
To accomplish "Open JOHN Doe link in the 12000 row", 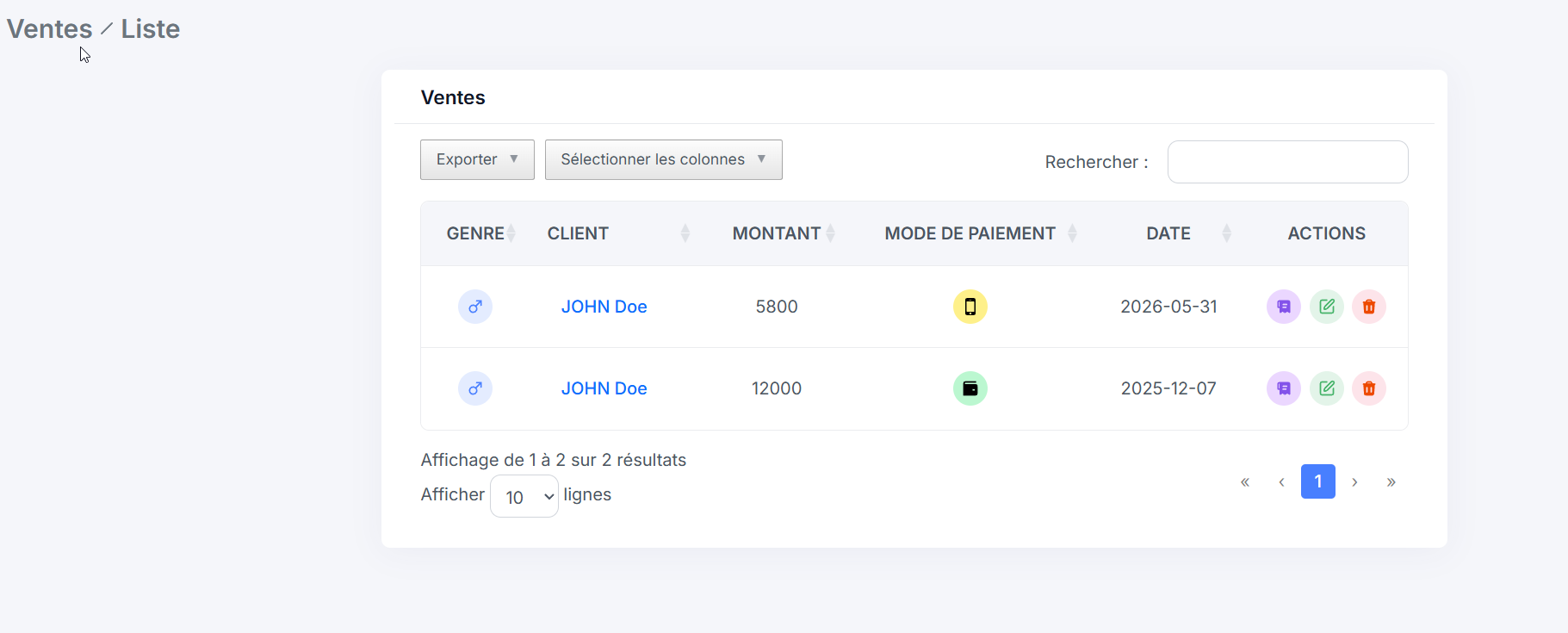I will pyautogui.click(x=604, y=388).
